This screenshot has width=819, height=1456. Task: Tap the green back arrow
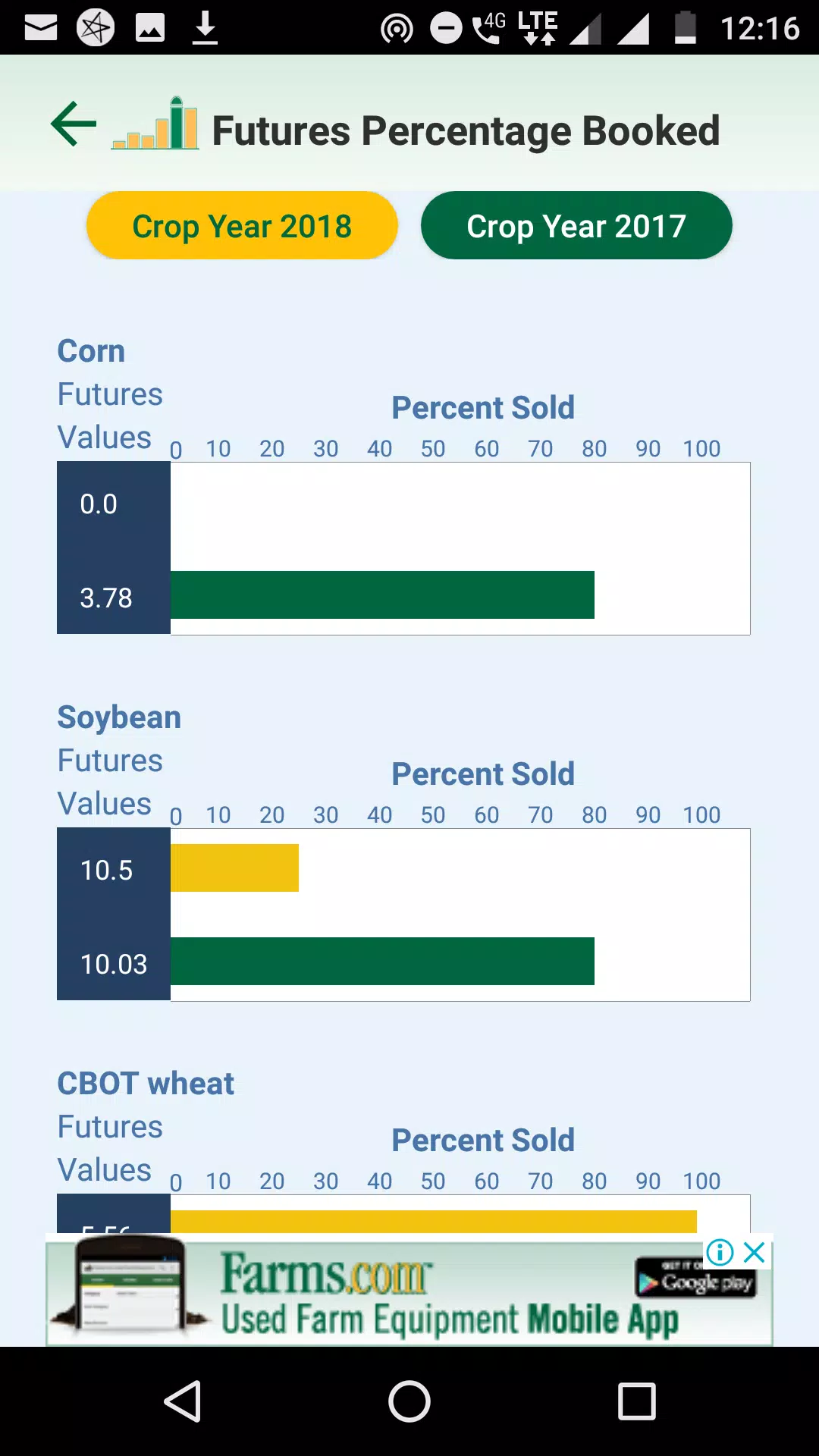(74, 124)
